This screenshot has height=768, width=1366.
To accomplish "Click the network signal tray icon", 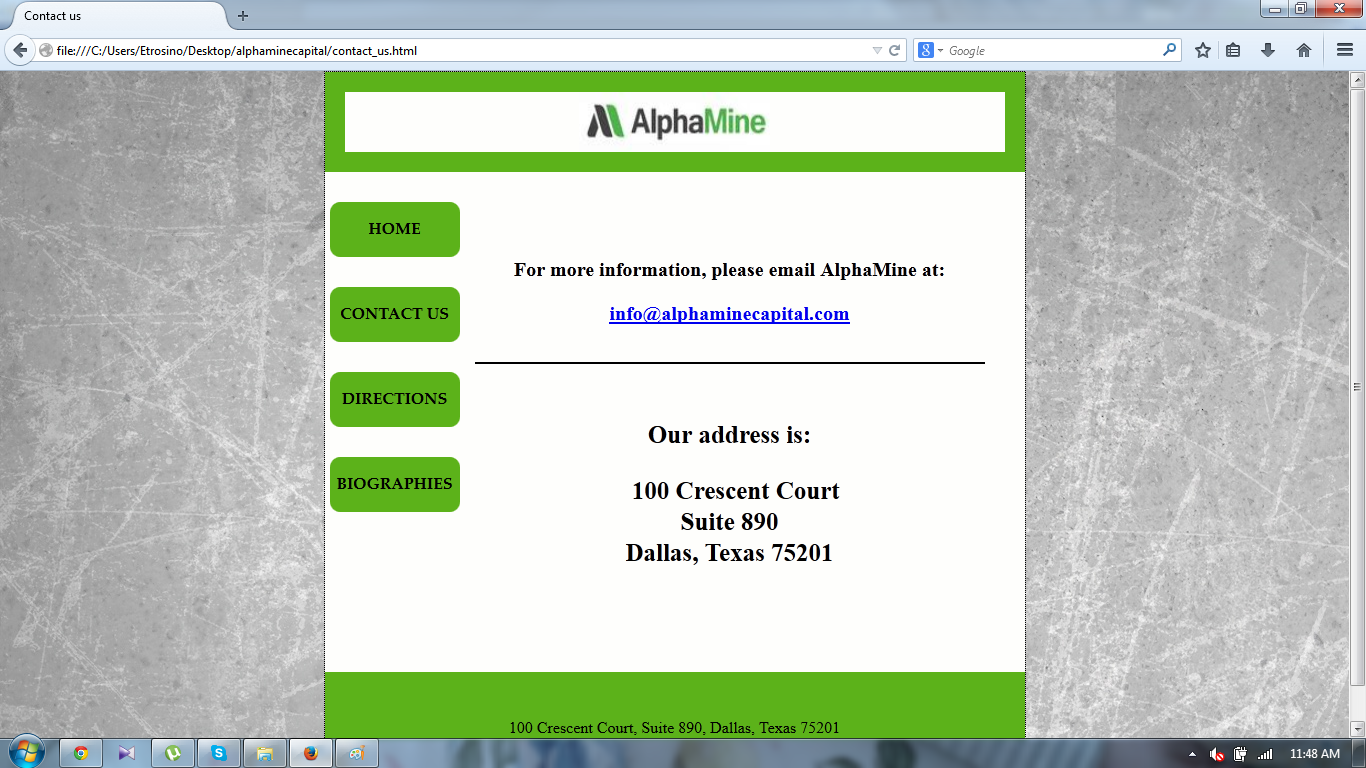I will 1265,754.
